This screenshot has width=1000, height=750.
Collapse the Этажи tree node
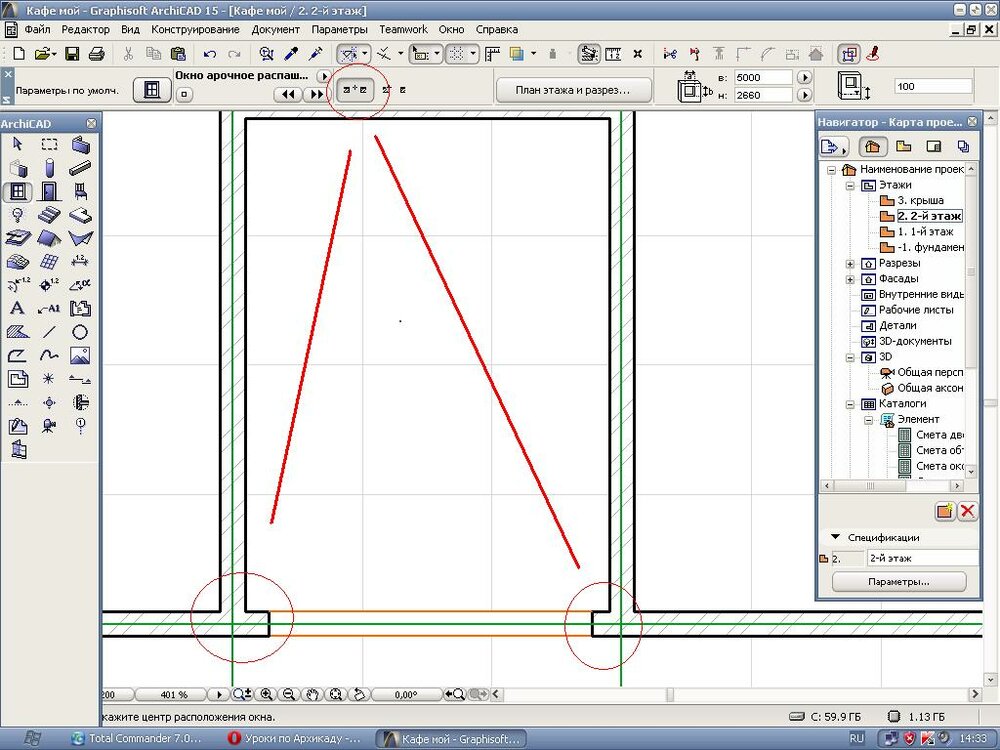coord(851,185)
